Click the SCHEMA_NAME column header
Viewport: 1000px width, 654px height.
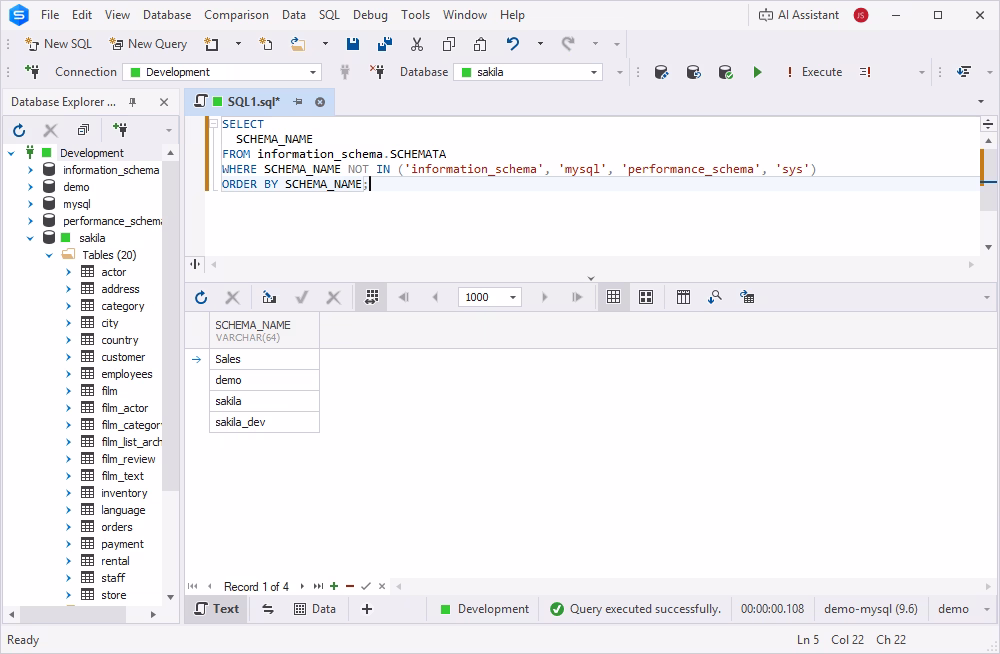(x=264, y=331)
